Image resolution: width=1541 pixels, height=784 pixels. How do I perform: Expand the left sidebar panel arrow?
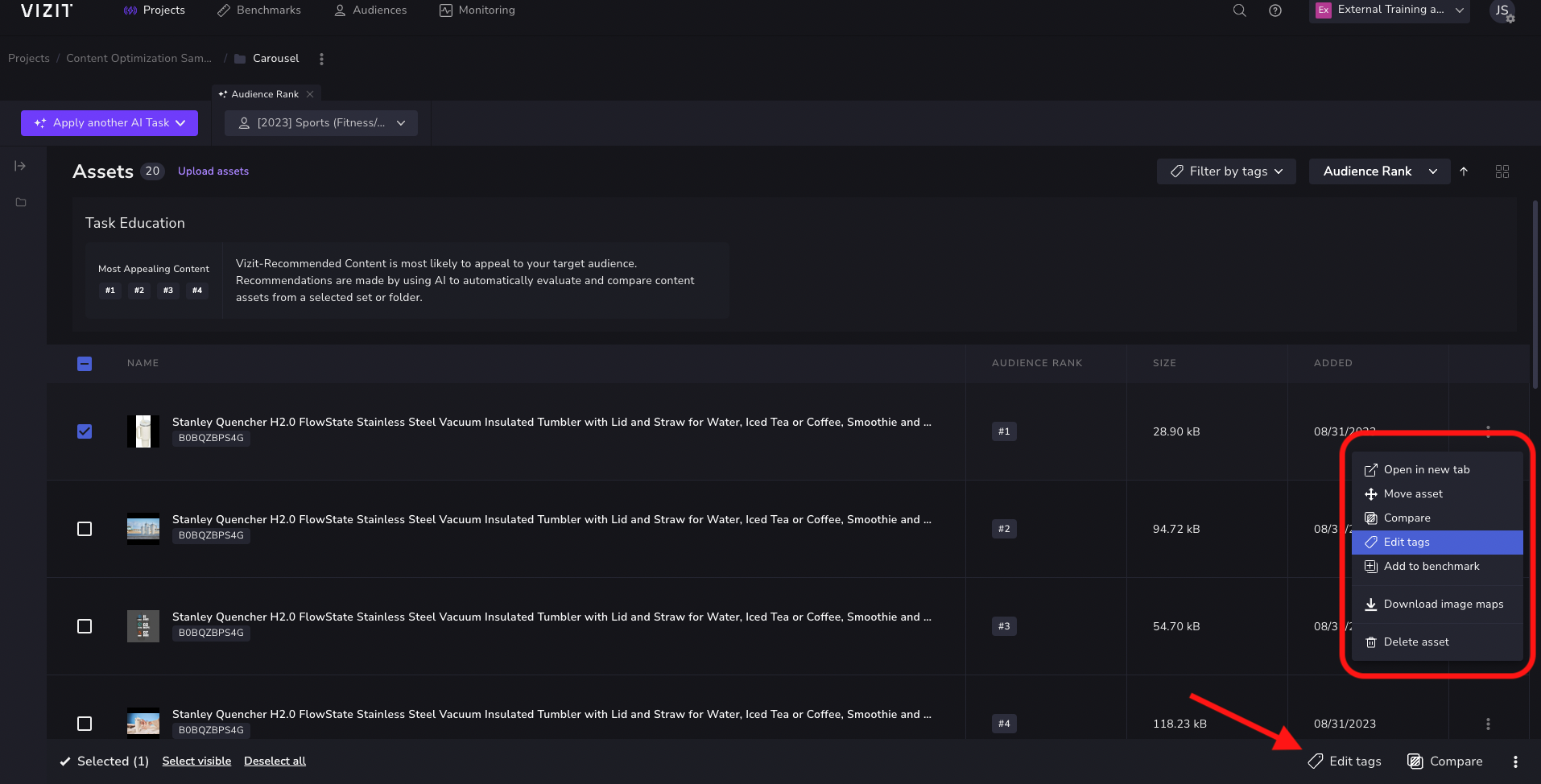[20, 166]
